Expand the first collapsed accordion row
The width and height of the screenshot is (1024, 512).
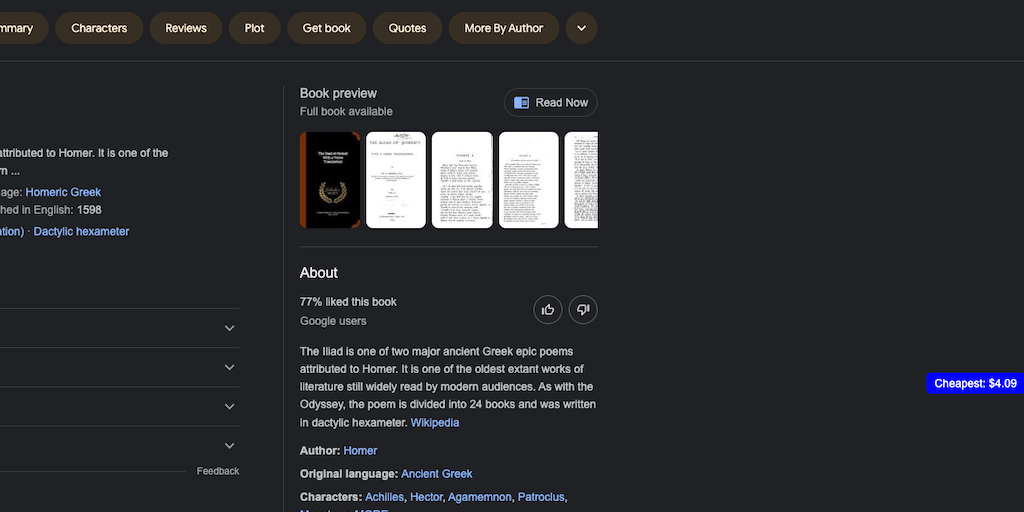229,328
